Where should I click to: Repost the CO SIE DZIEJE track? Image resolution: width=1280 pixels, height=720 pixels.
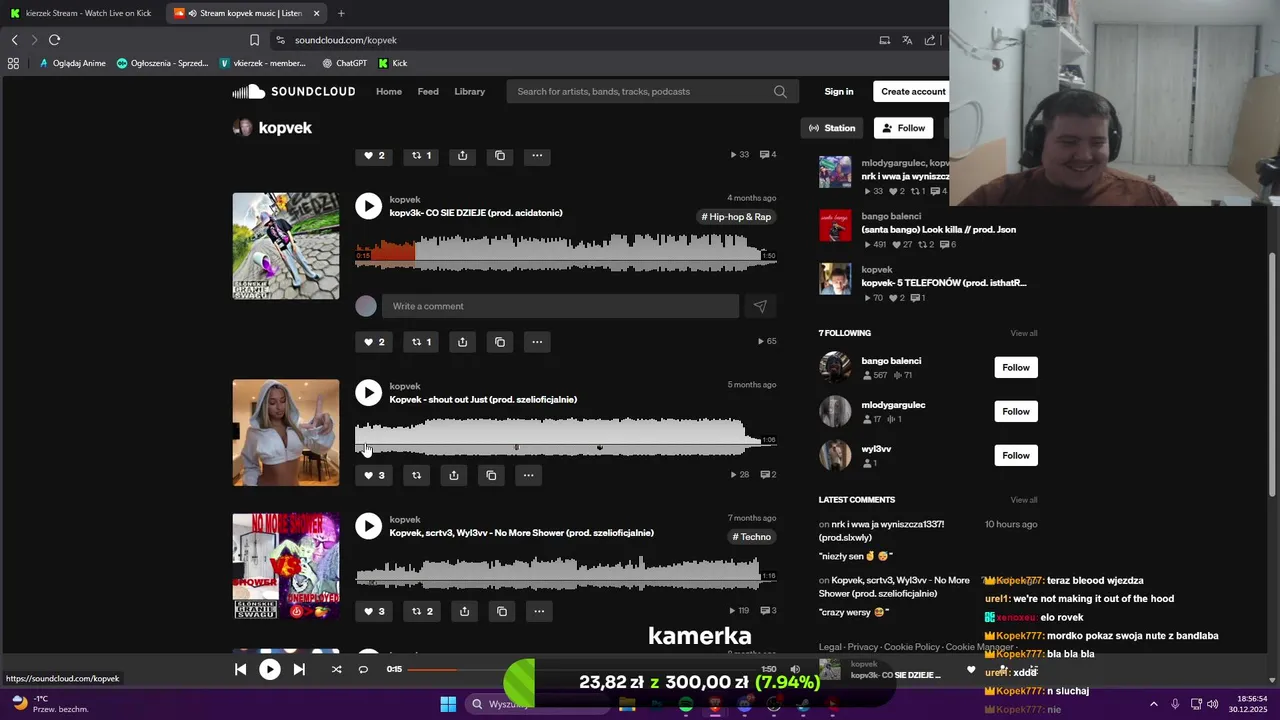421,342
